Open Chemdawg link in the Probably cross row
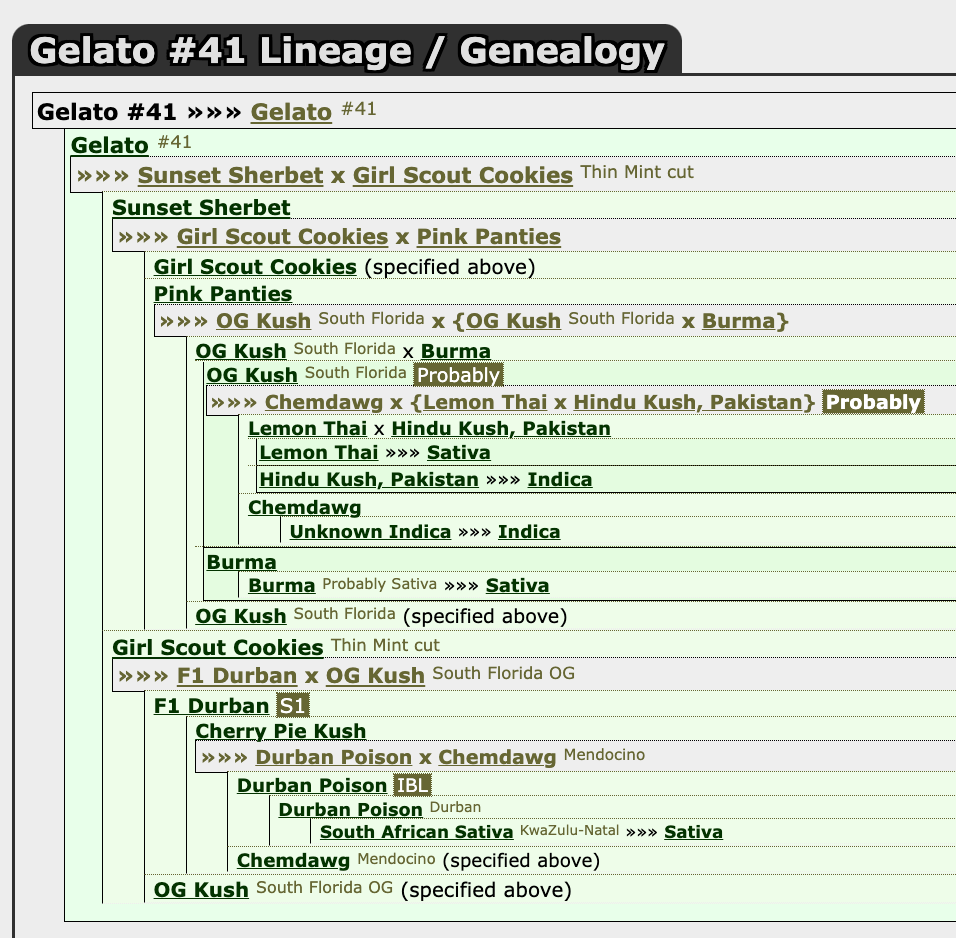The height and width of the screenshot is (938, 956). [324, 403]
